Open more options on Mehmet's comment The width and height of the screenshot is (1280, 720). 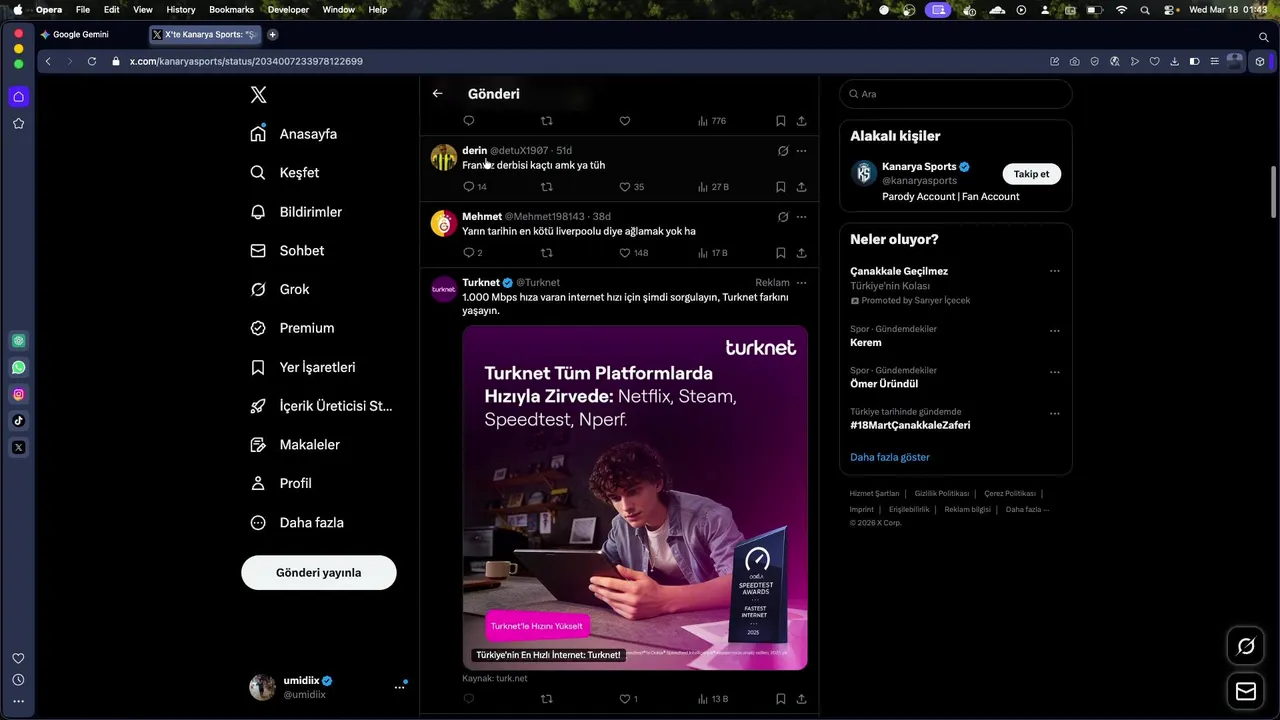[801, 217]
